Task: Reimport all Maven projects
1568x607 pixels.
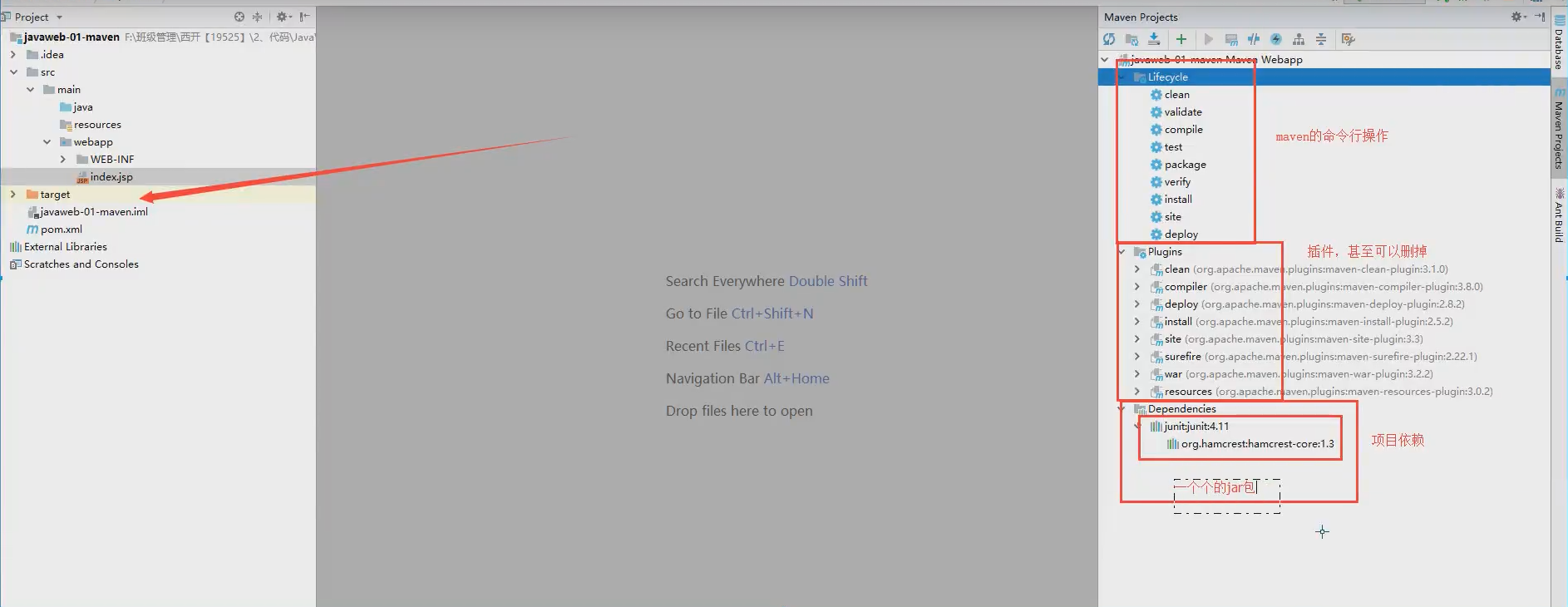Action: click(1109, 39)
